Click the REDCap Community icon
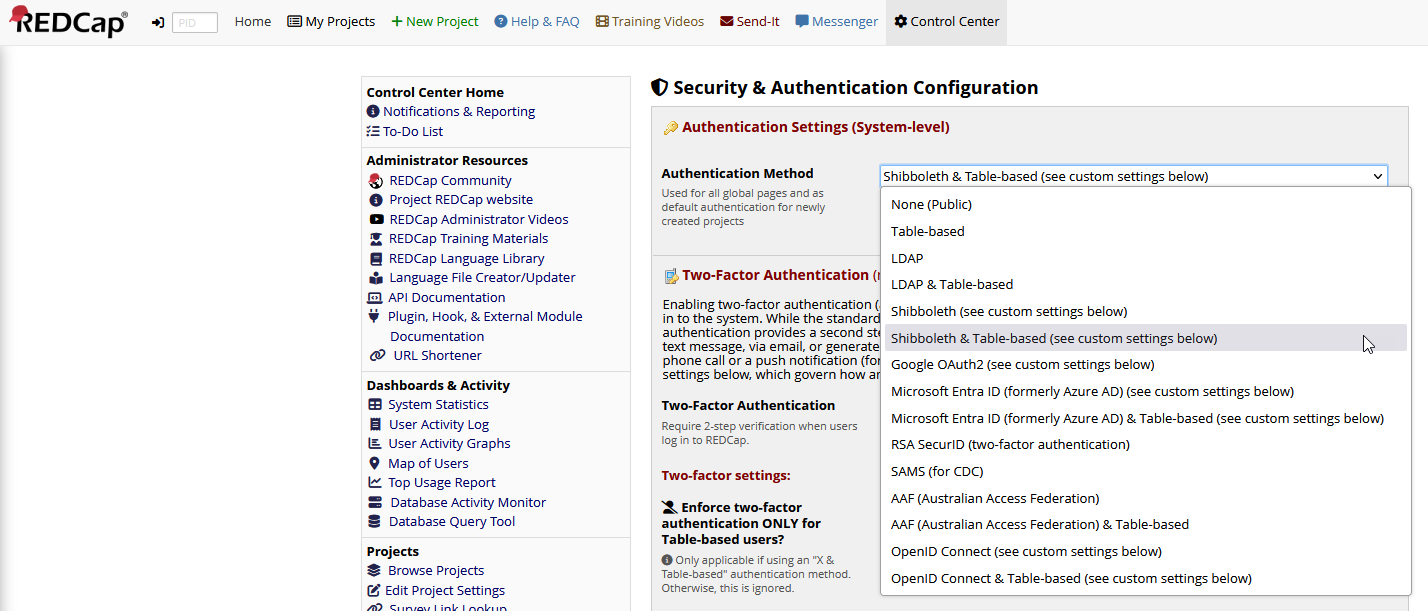The image size is (1428, 611). pyautogui.click(x=376, y=181)
